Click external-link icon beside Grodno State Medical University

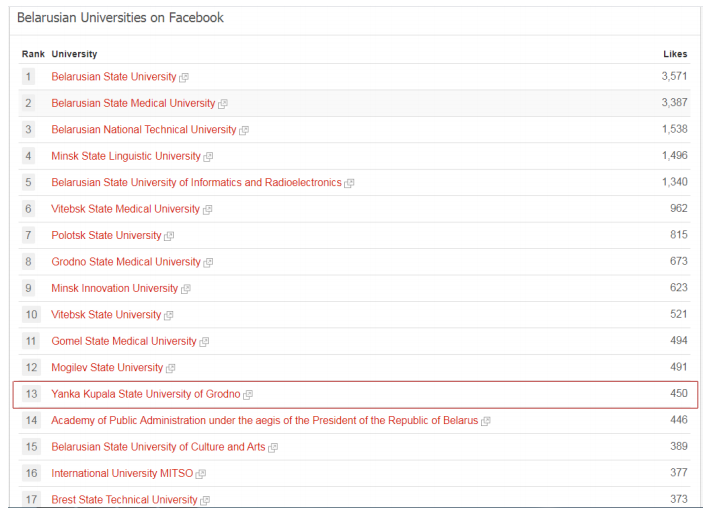click(x=208, y=263)
